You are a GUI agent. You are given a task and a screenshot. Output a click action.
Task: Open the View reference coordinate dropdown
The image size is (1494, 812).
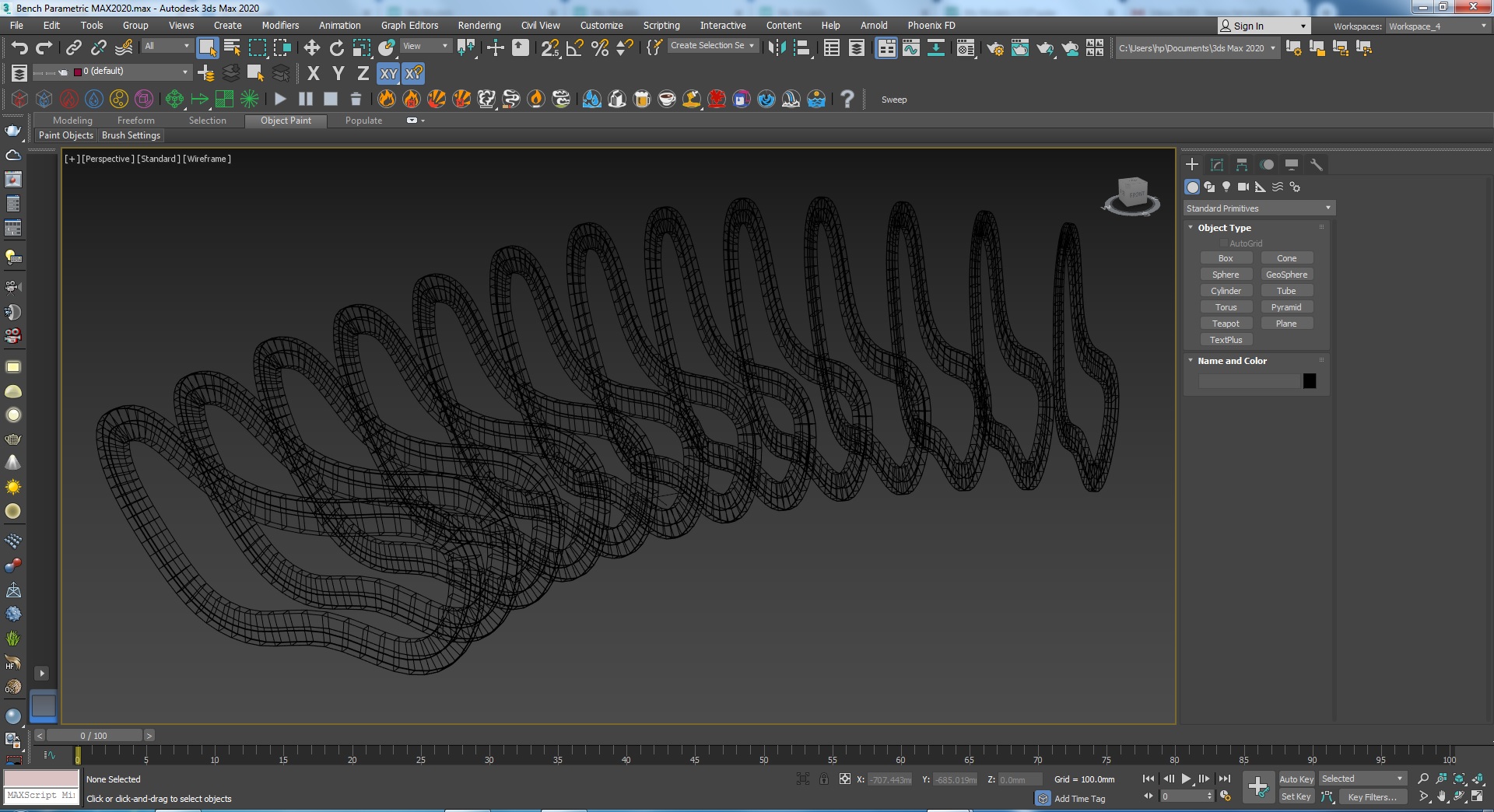pyautogui.click(x=425, y=46)
